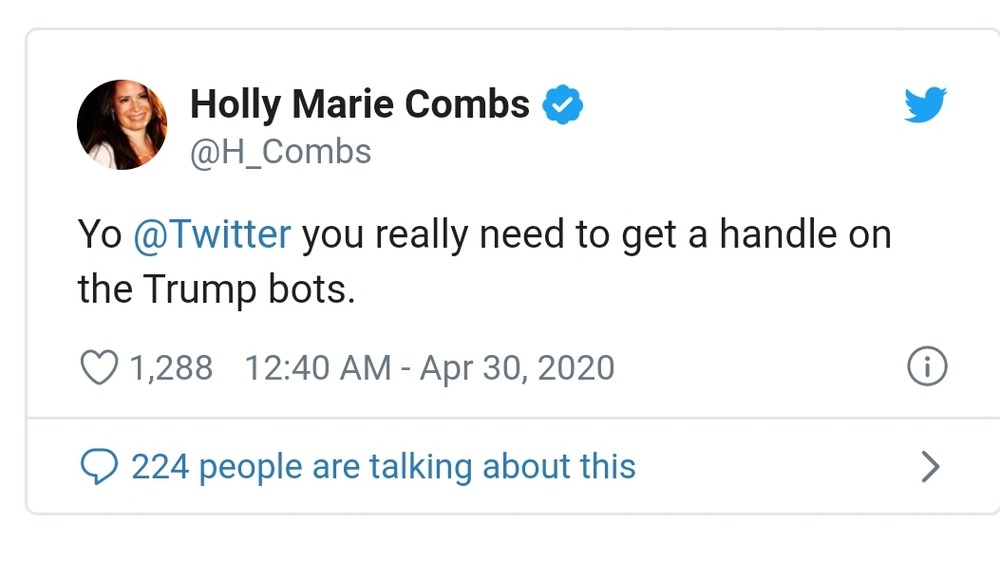Image resolution: width=1000 pixels, height=578 pixels.
Task: Visit the @H_Combs handle
Action: pos(280,151)
